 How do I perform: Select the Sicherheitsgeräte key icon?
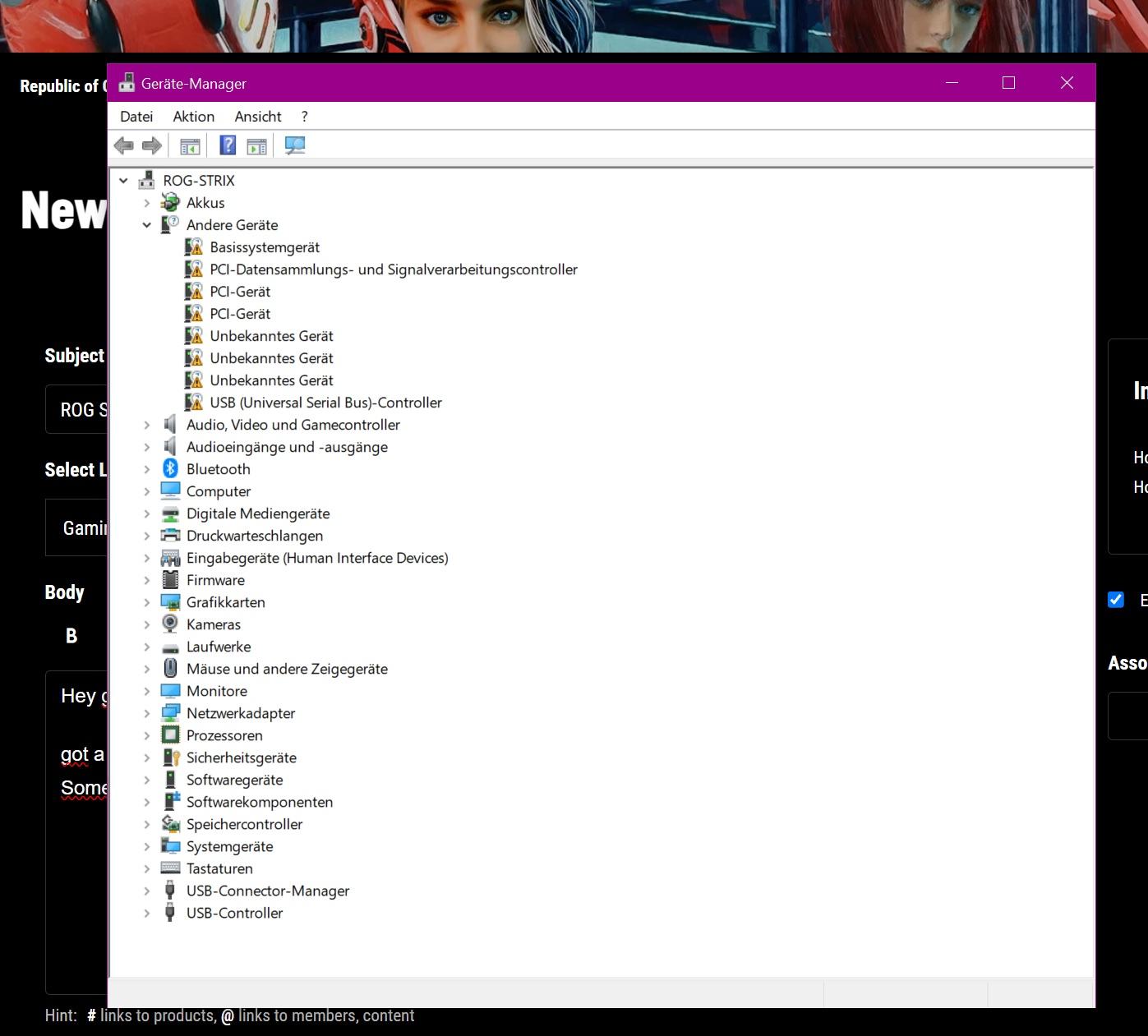pos(170,757)
